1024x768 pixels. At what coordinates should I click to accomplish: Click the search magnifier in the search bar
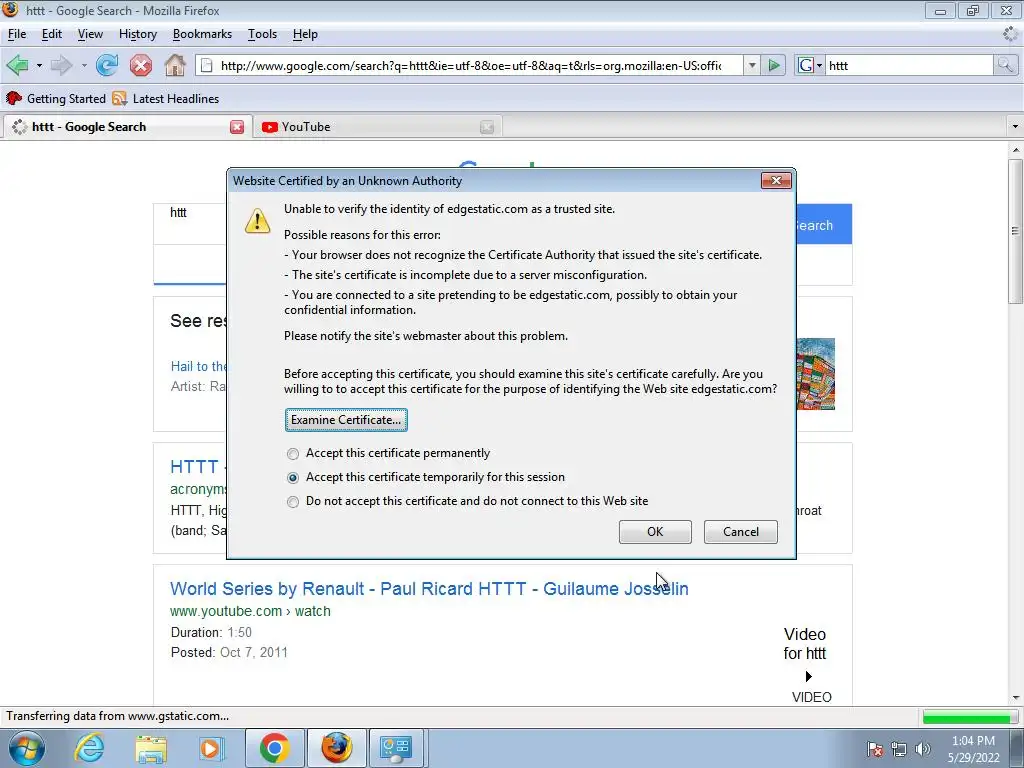(x=1005, y=65)
